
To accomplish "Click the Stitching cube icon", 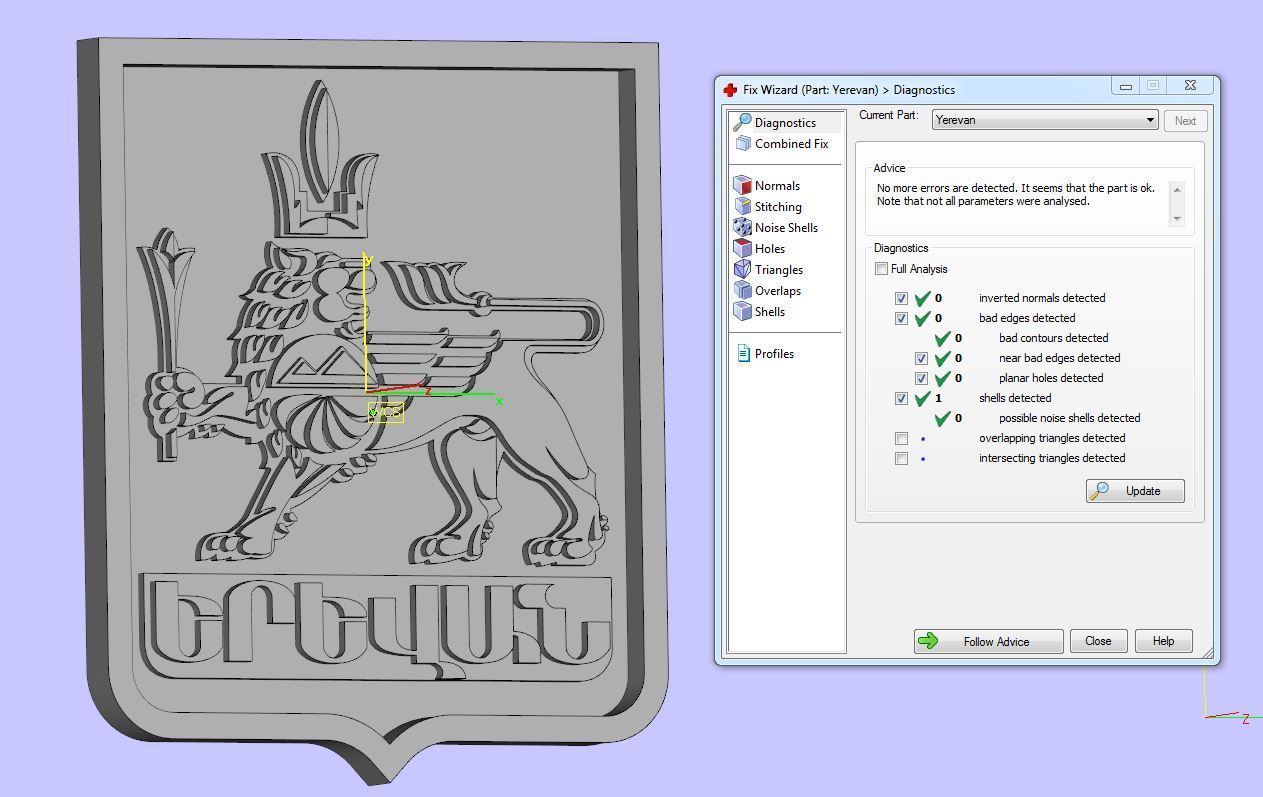I will tap(742, 206).
